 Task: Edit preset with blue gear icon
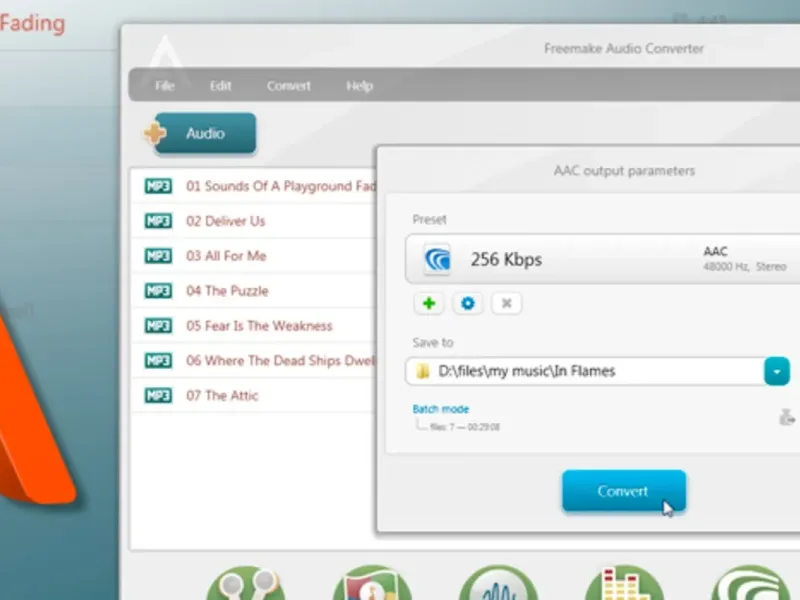[467, 304]
